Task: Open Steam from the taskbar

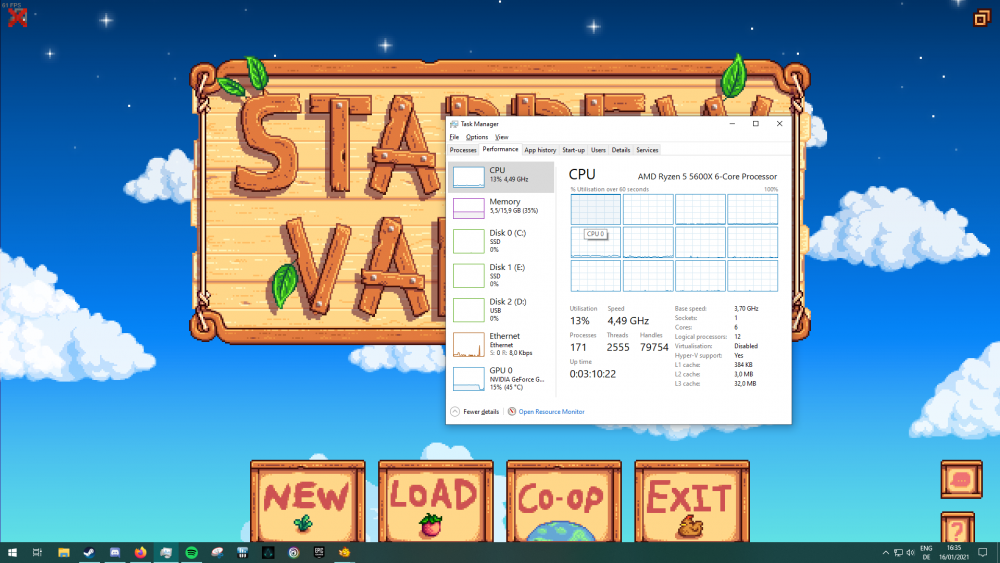Action: pos(89,552)
